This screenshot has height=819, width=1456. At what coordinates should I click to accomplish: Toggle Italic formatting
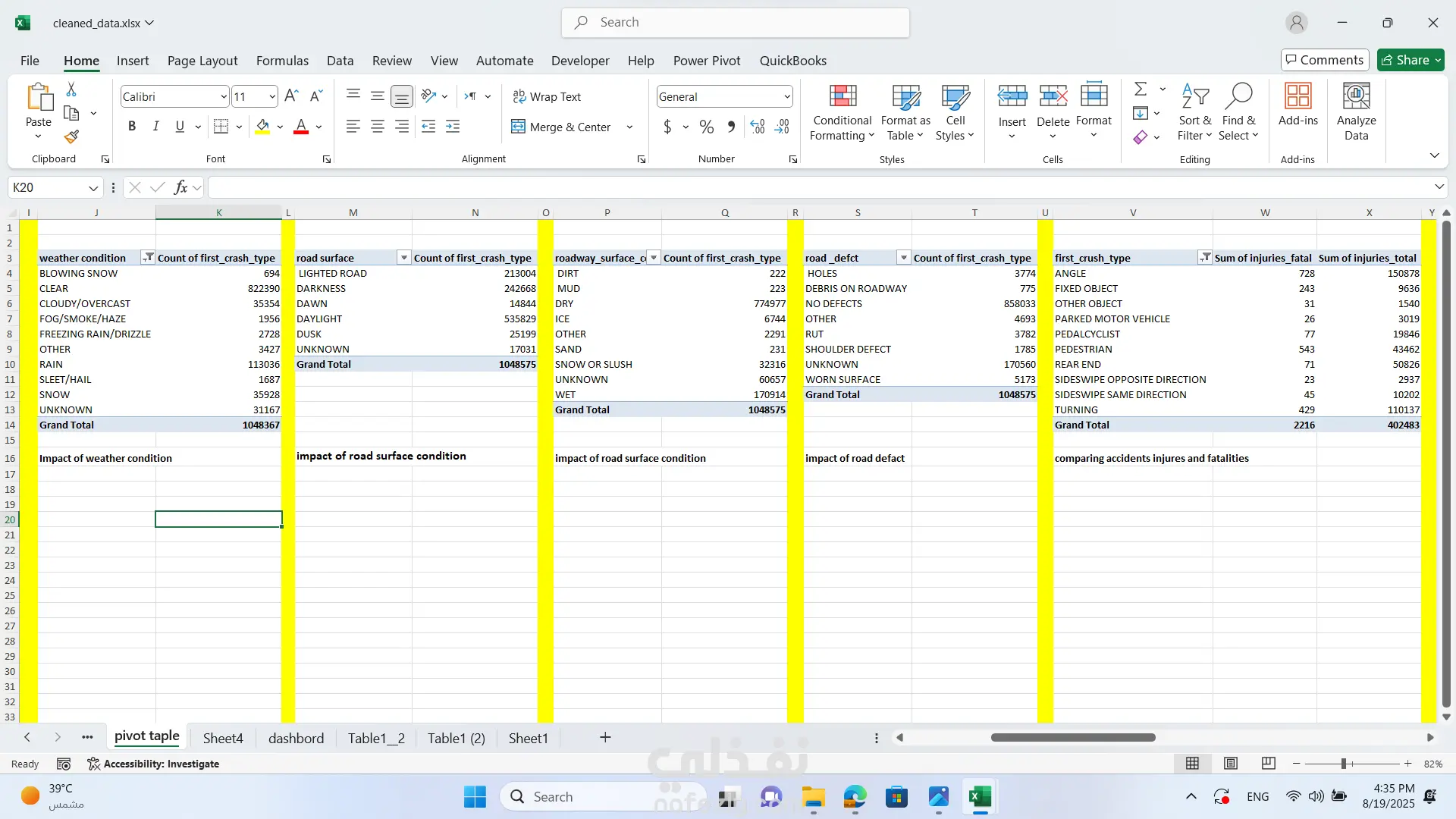155,127
